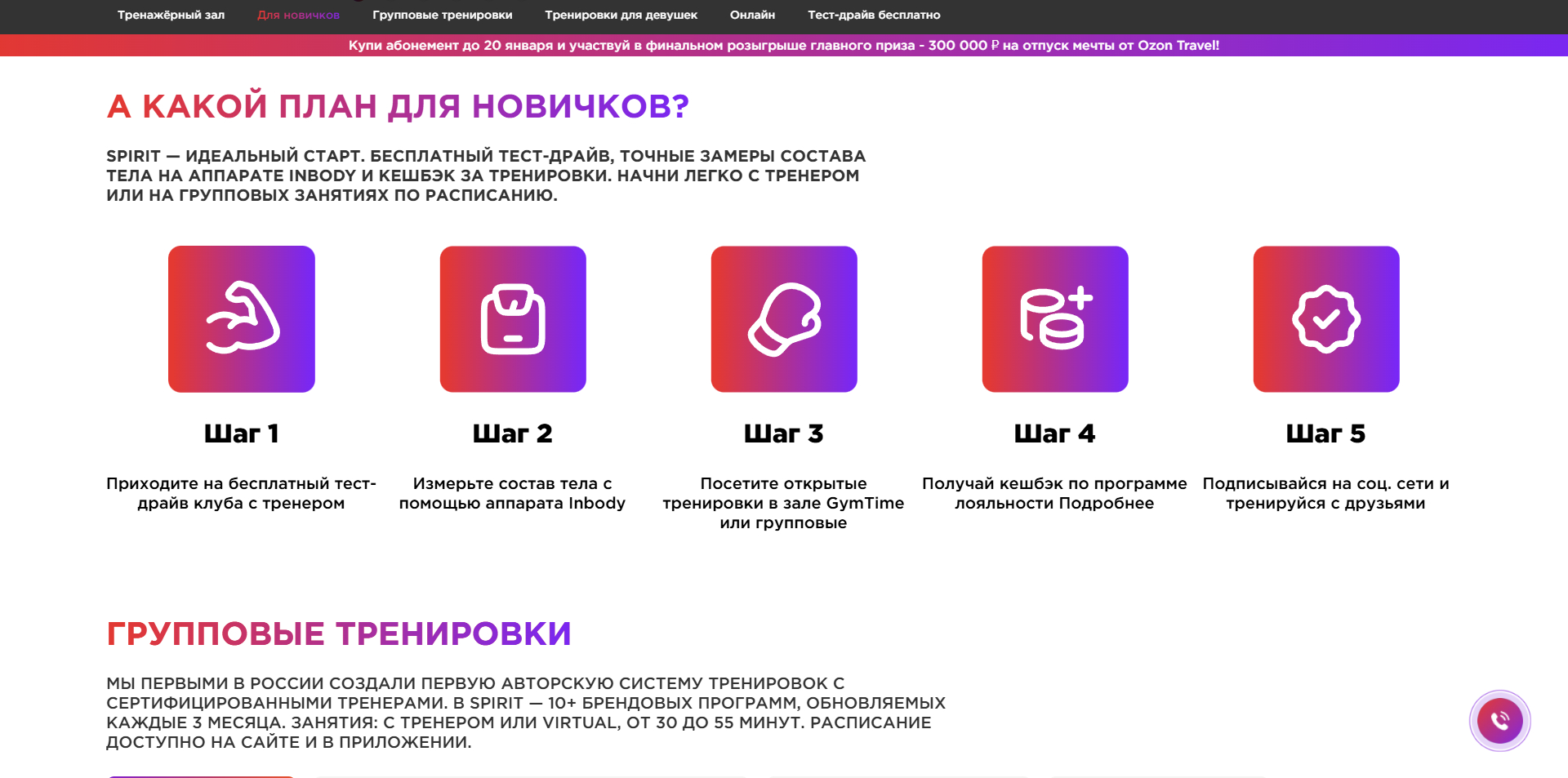Screen dimensions: 1568x778
Task: Select the Для новичков nav item
Action: (298, 15)
